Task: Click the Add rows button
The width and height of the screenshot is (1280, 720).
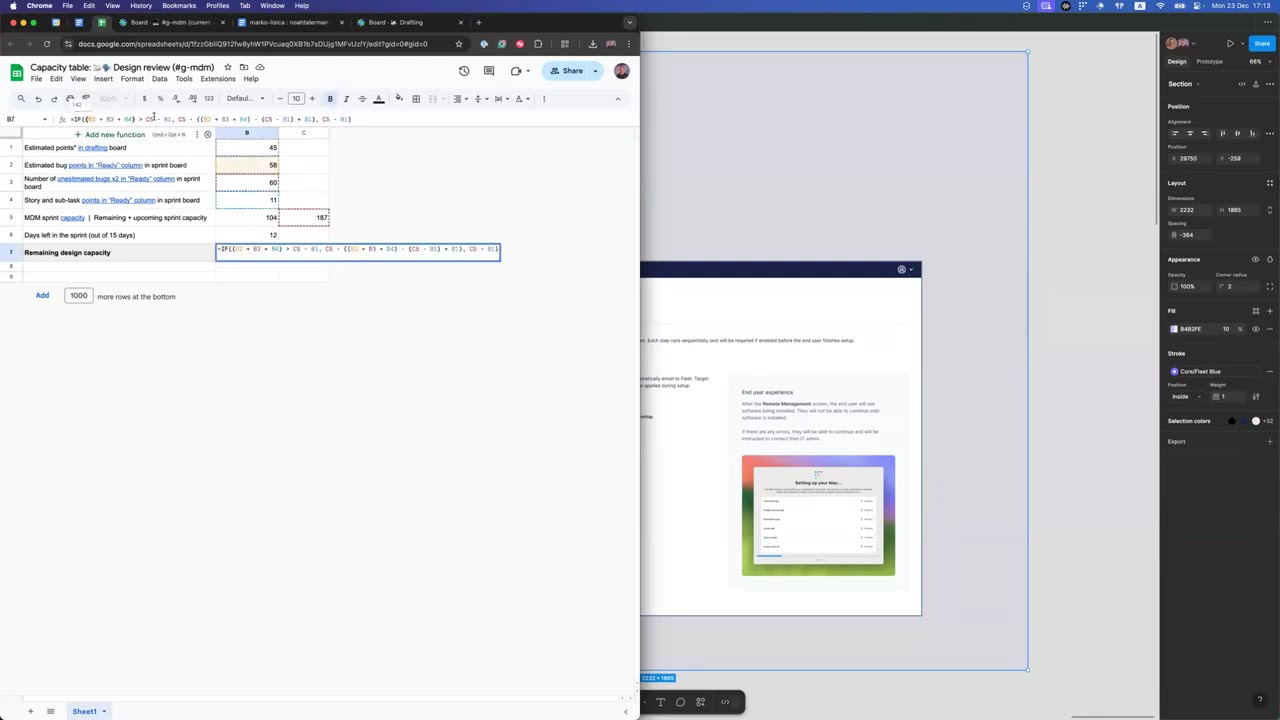Action: [x=42, y=296]
